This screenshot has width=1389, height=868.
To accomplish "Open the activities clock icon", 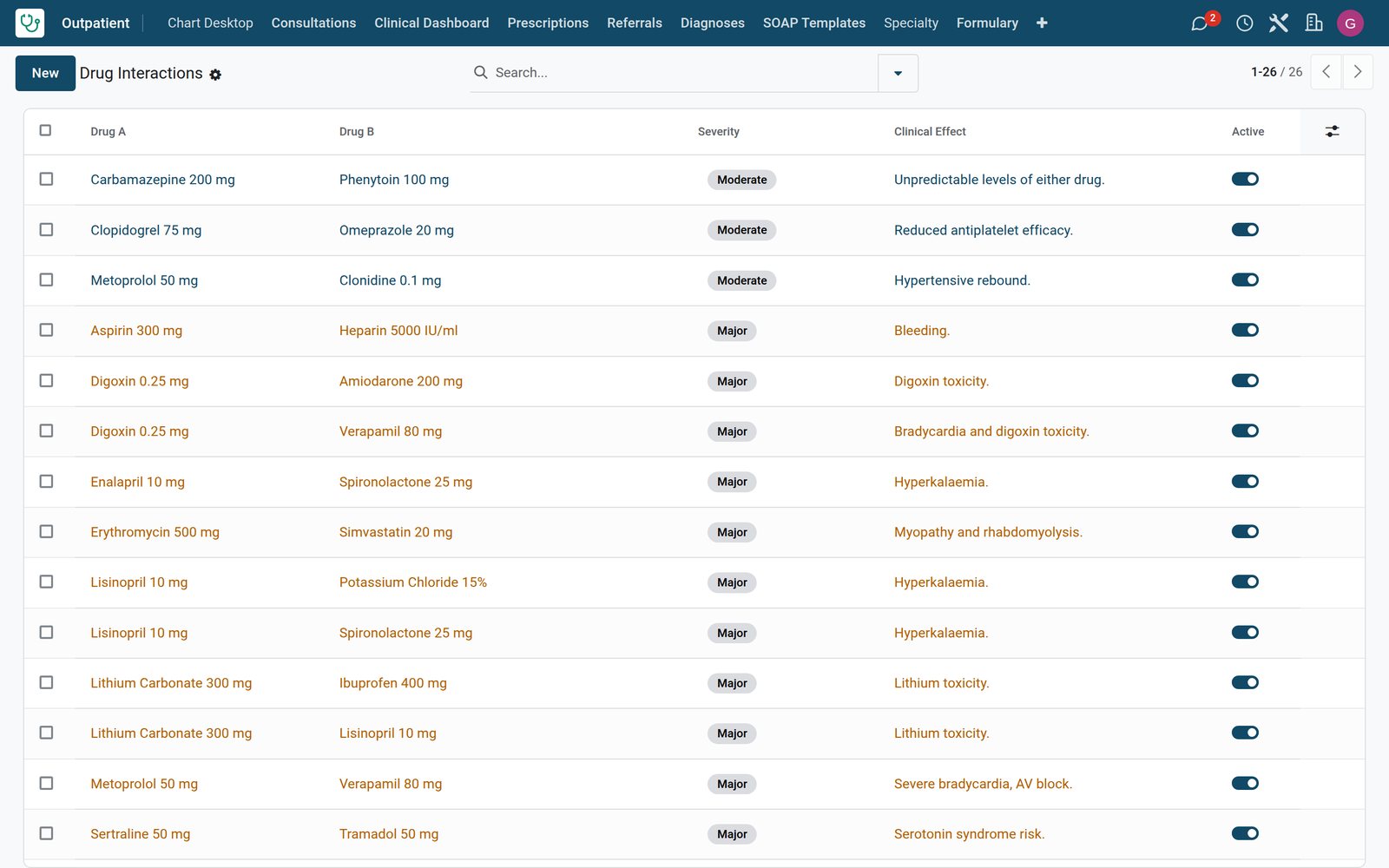I will point(1244,23).
